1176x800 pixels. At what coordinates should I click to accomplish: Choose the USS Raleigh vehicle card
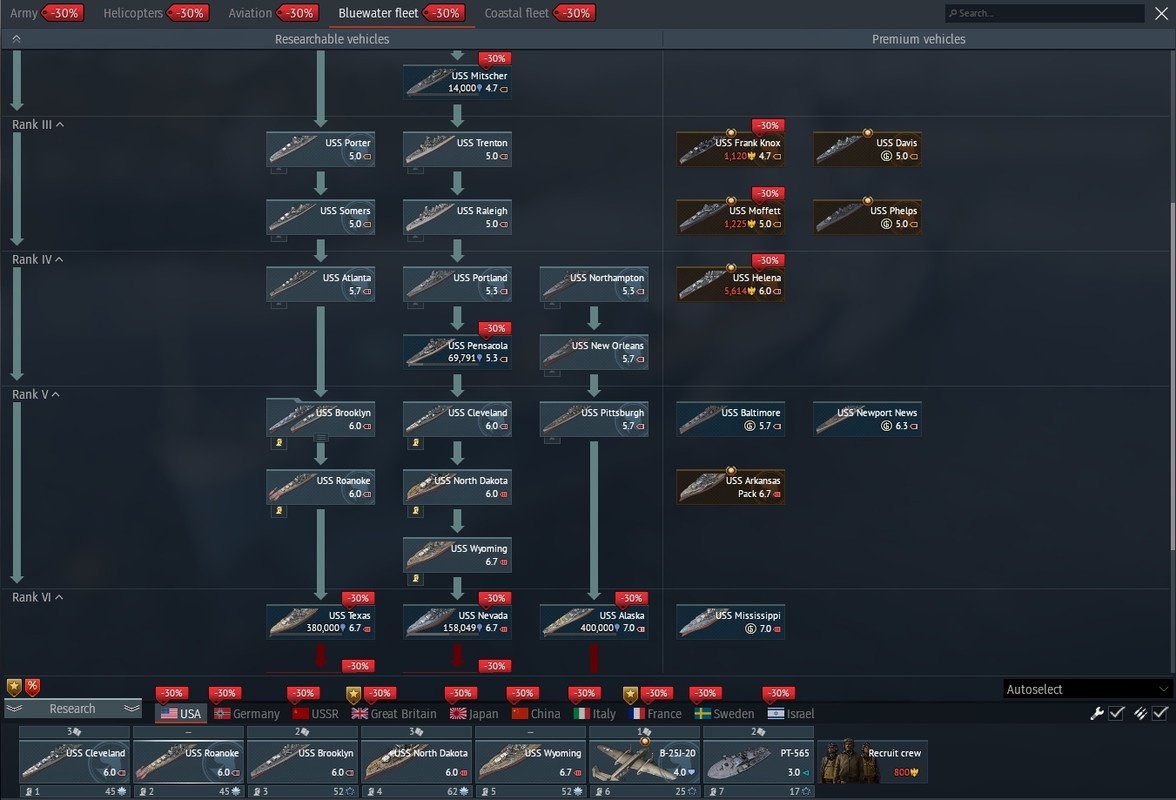tap(457, 217)
